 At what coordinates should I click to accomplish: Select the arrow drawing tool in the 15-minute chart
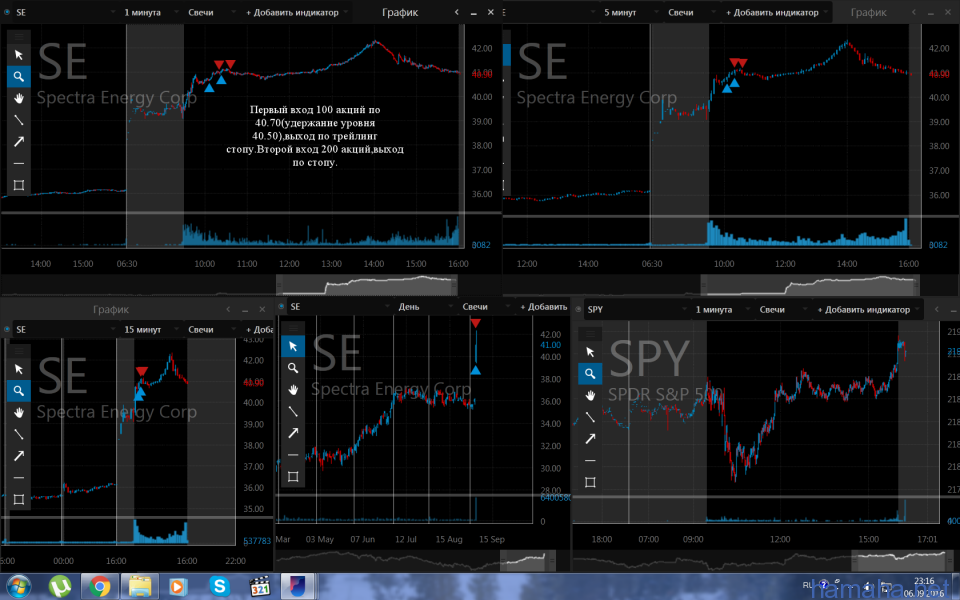pos(18,456)
